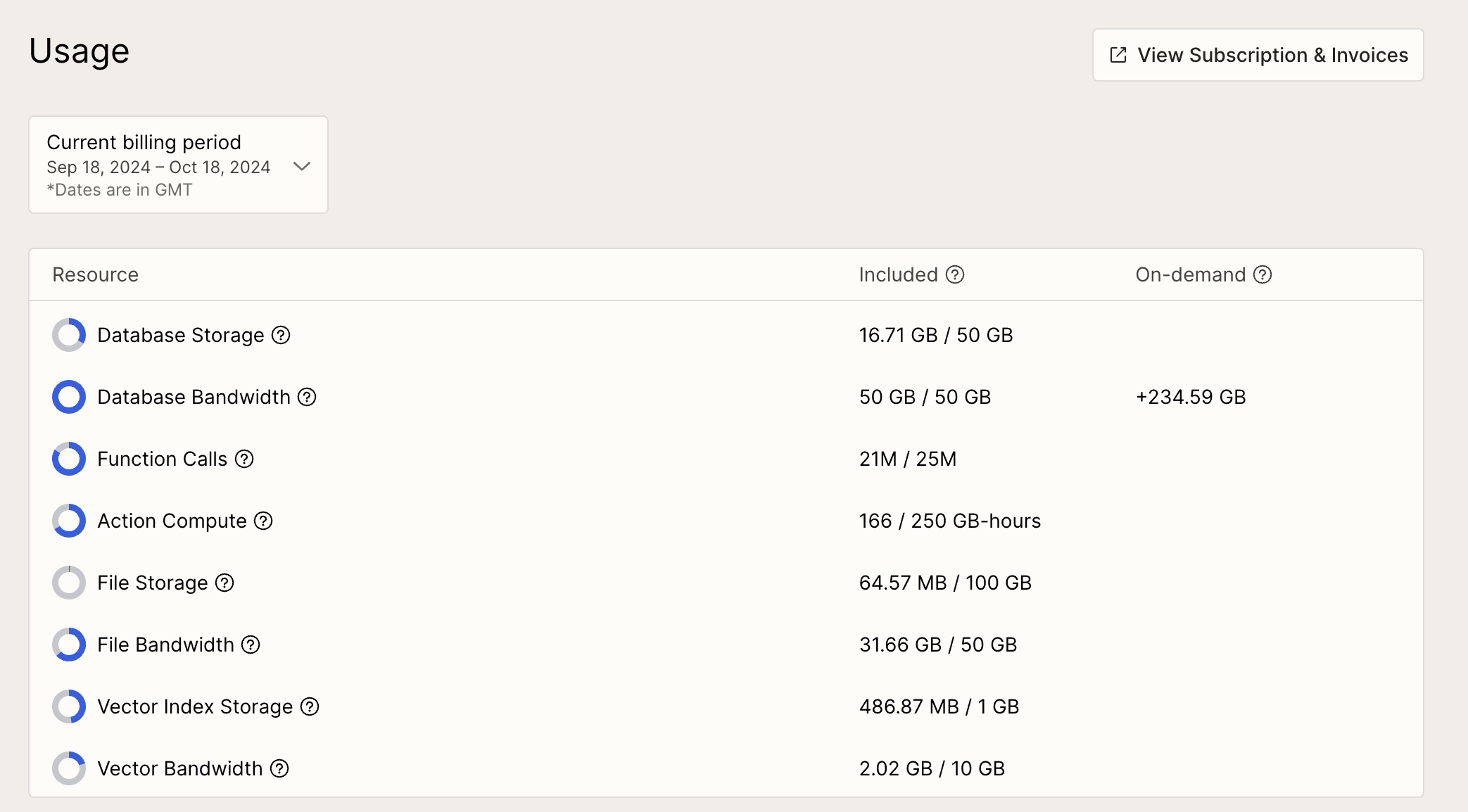
Task: Click the Database Bandwidth question mark icon
Action: coord(305,397)
